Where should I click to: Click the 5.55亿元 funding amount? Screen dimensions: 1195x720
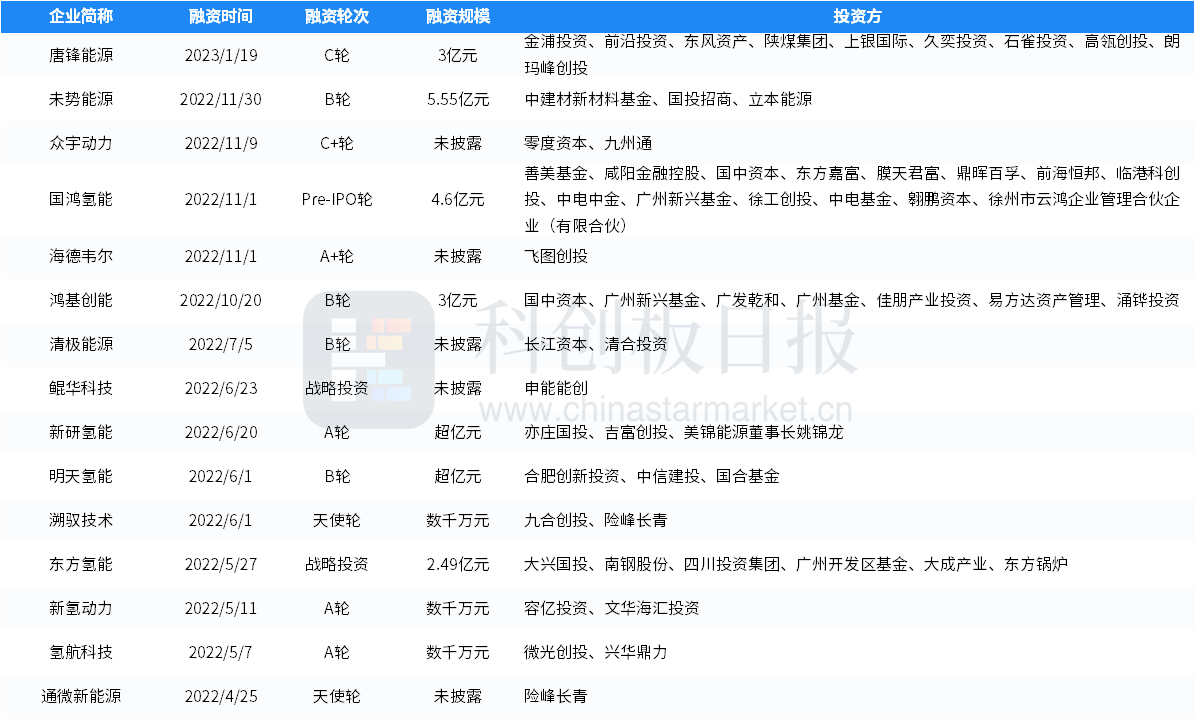[457, 99]
